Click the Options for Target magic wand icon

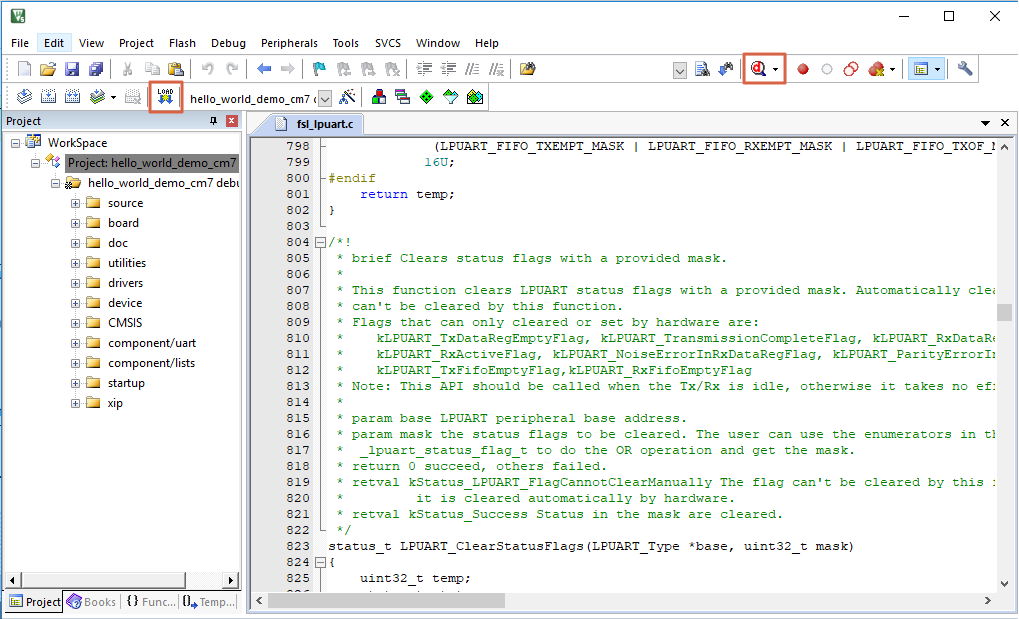347,97
